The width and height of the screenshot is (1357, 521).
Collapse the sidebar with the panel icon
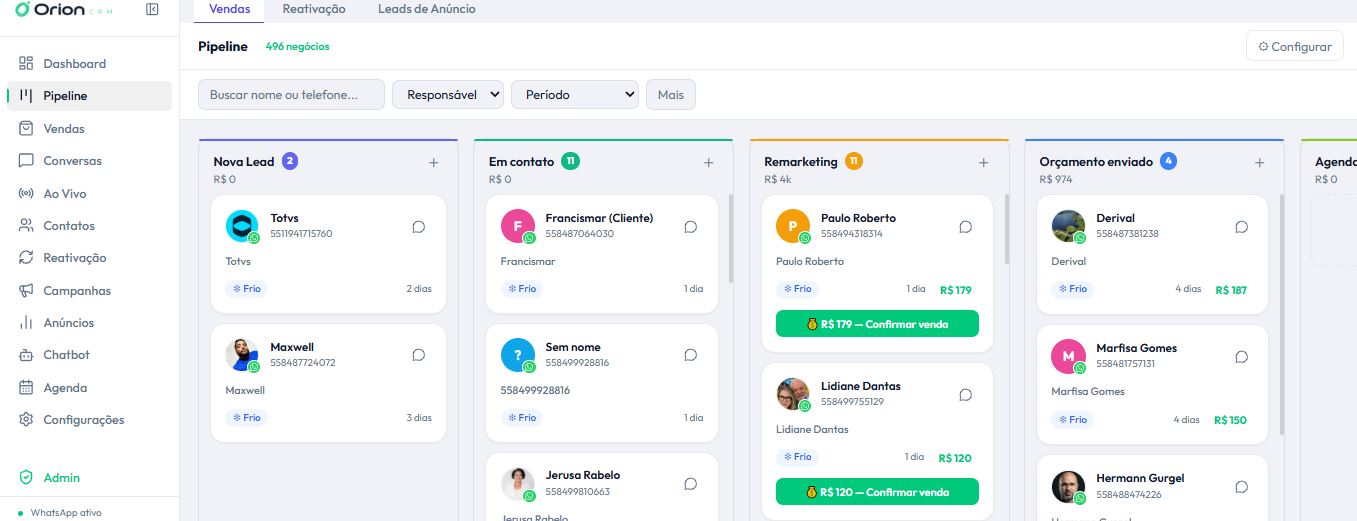click(x=152, y=9)
